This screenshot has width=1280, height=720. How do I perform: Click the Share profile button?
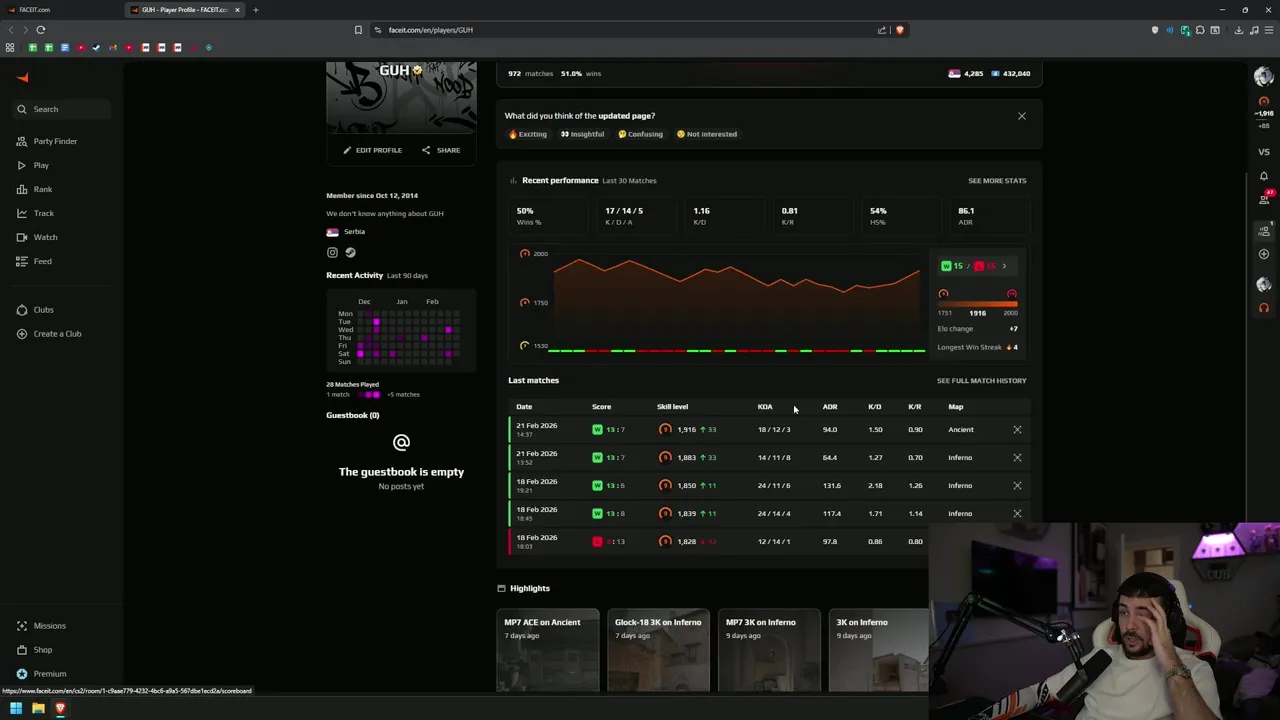[x=441, y=150]
